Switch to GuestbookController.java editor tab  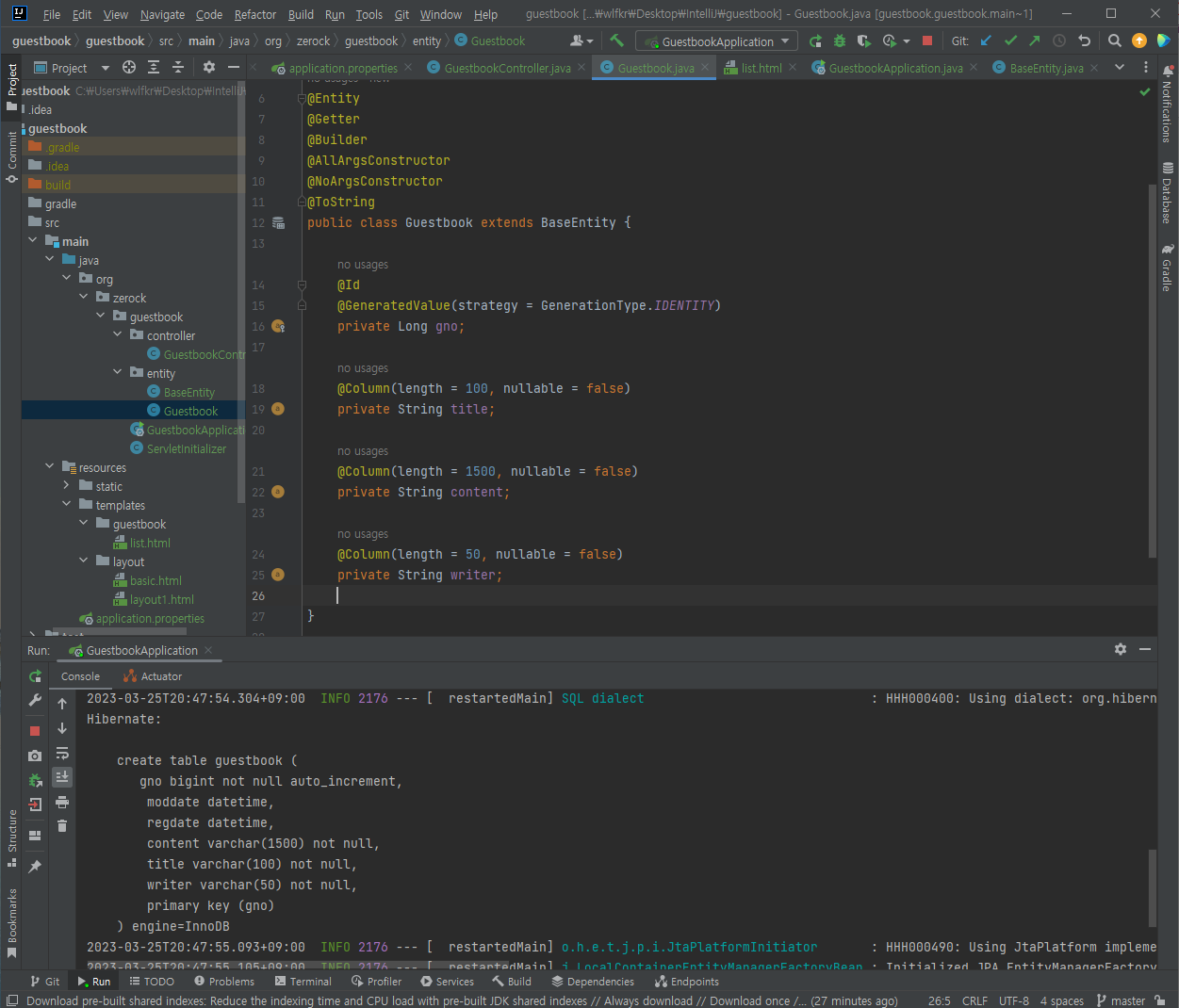coord(507,68)
